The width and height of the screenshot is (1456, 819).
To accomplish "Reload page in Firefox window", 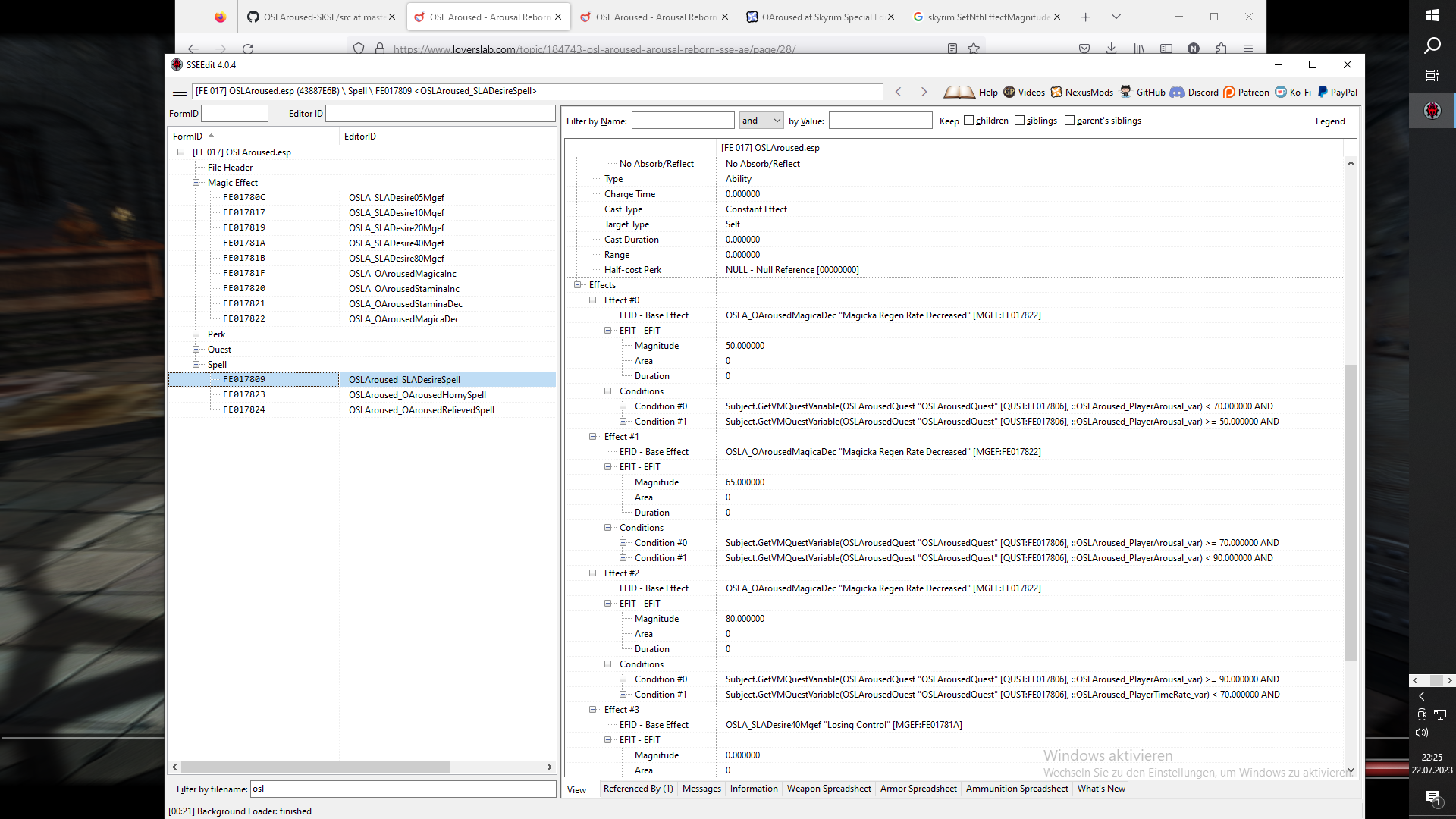I will [248, 49].
